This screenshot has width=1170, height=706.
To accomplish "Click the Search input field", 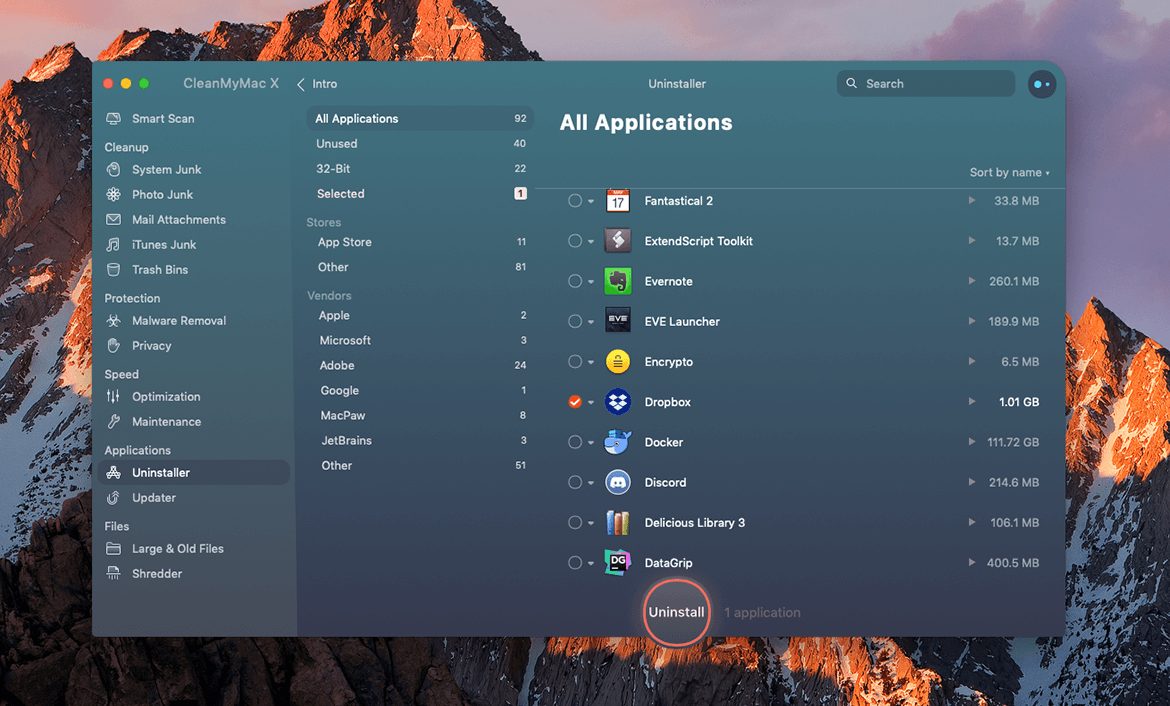I will [x=926, y=84].
